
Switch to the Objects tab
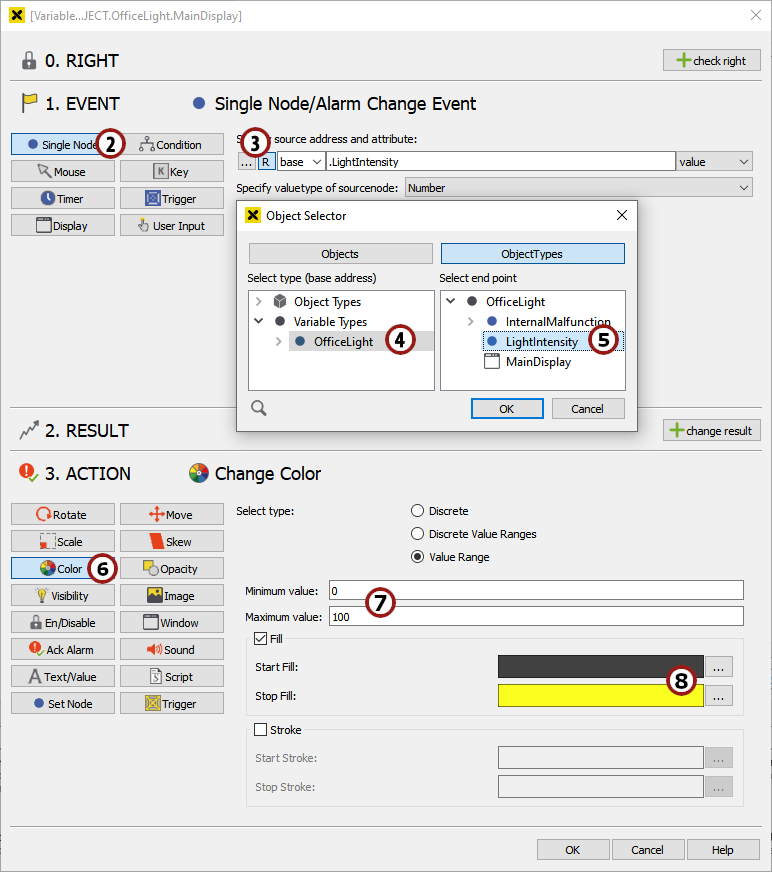[340, 254]
